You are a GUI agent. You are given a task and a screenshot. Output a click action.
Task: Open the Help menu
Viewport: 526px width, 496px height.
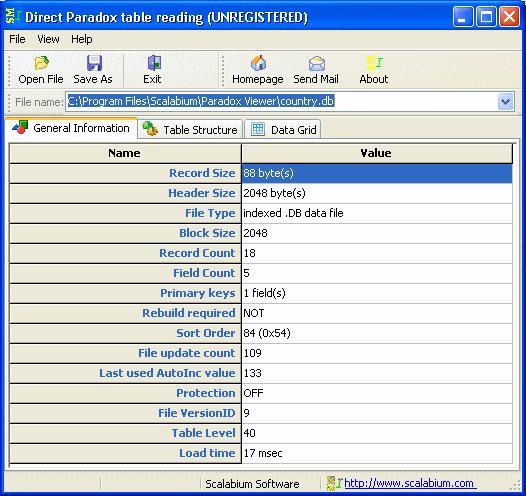(82, 39)
